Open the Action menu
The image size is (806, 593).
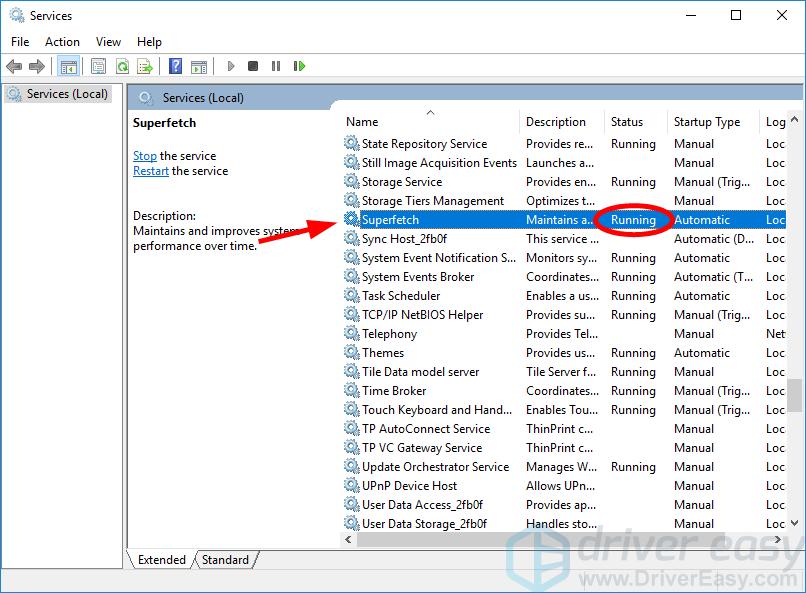pyautogui.click(x=62, y=42)
